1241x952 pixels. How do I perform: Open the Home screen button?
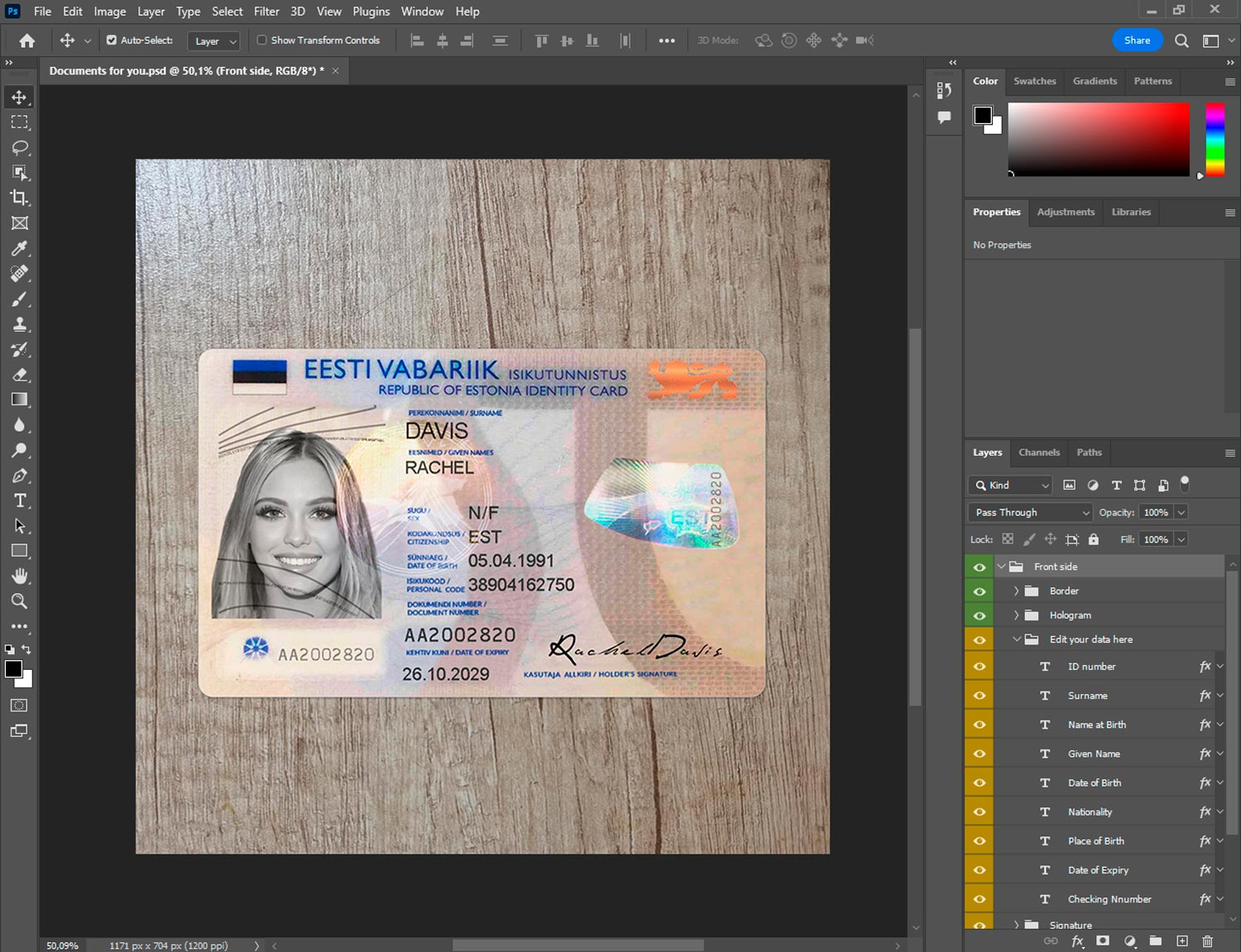click(27, 41)
